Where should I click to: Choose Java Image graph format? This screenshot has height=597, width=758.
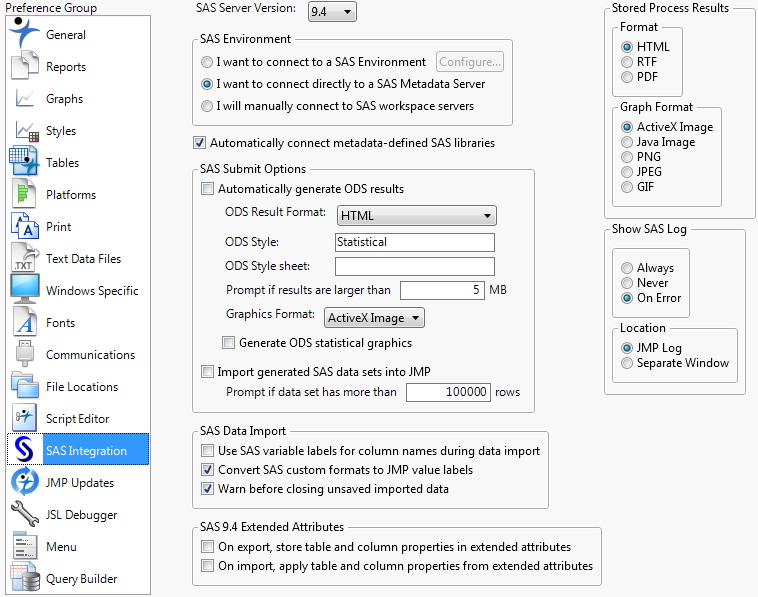[627, 142]
